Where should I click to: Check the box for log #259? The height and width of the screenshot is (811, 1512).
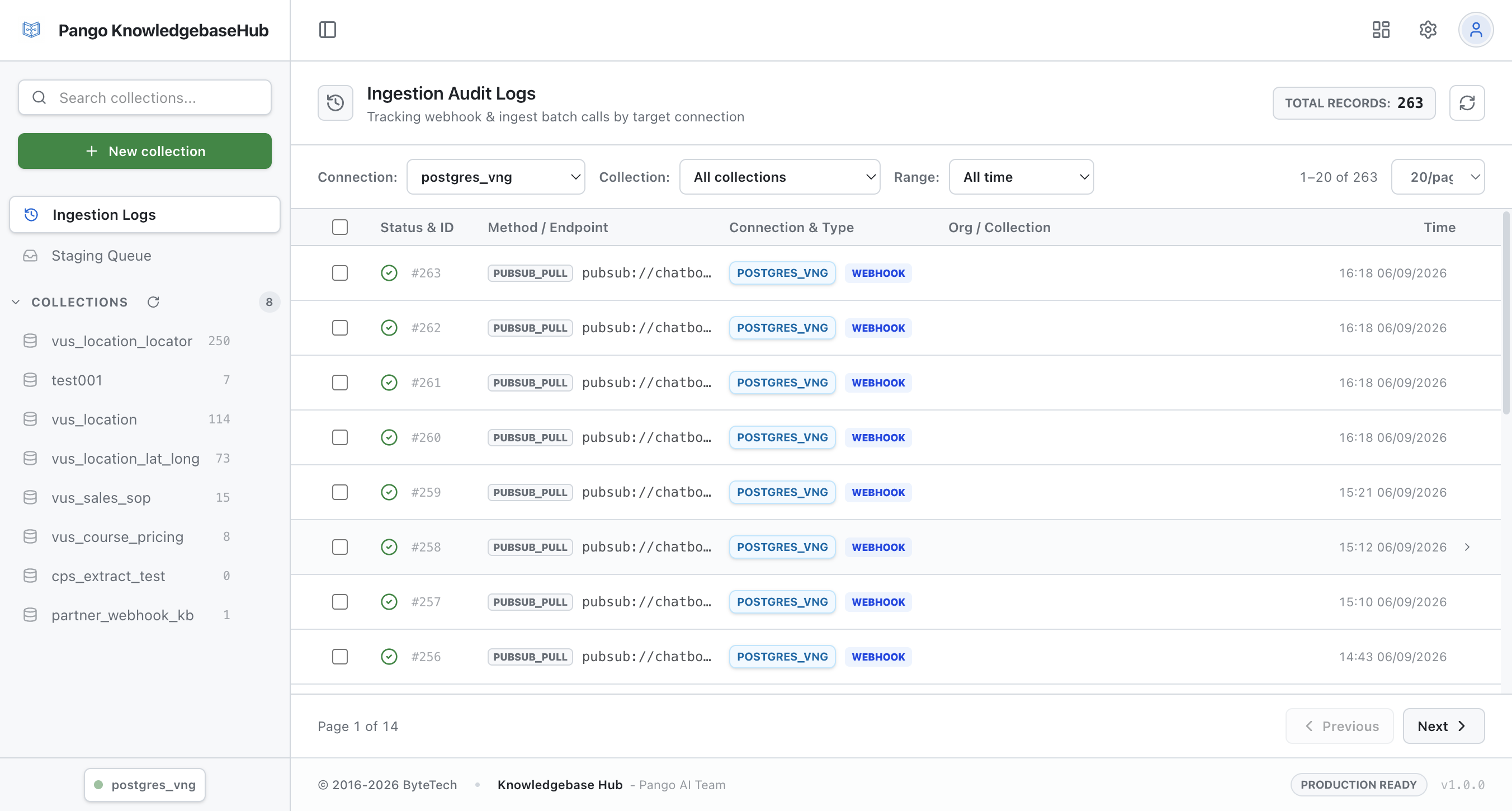tap(340, 492)
